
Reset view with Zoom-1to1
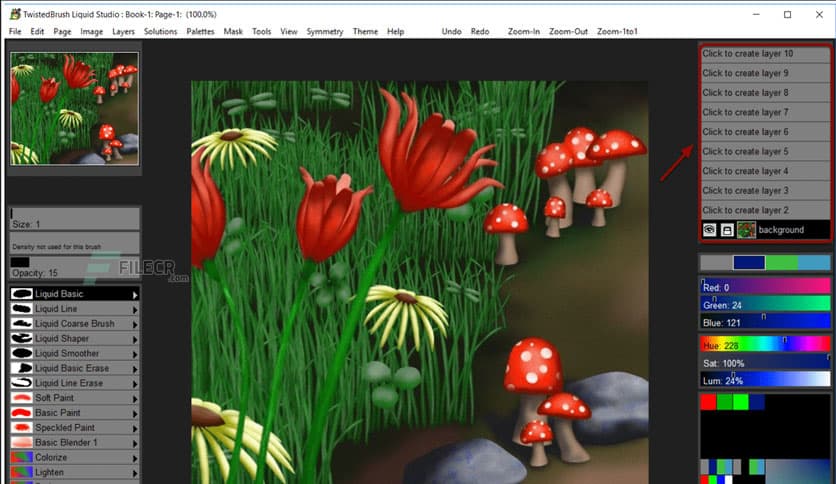pyautogui.click(x=617, y=31)
